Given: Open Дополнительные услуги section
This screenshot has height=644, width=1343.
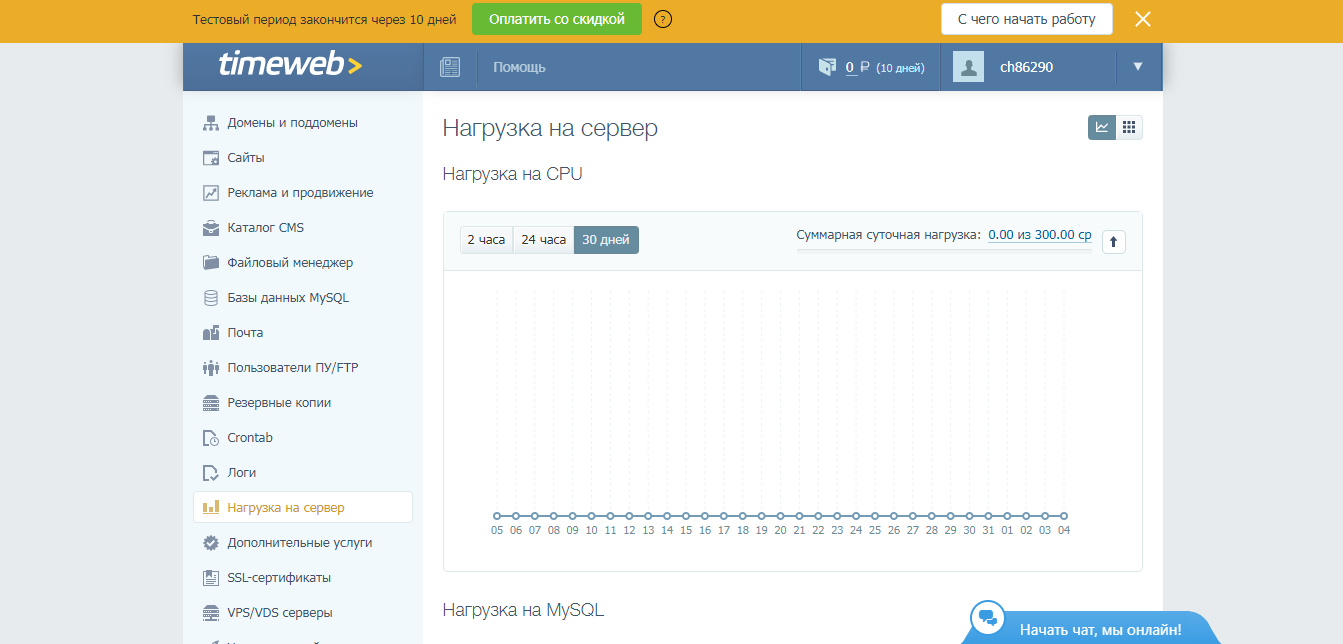Looking at the screenshot, I should 300,543.
